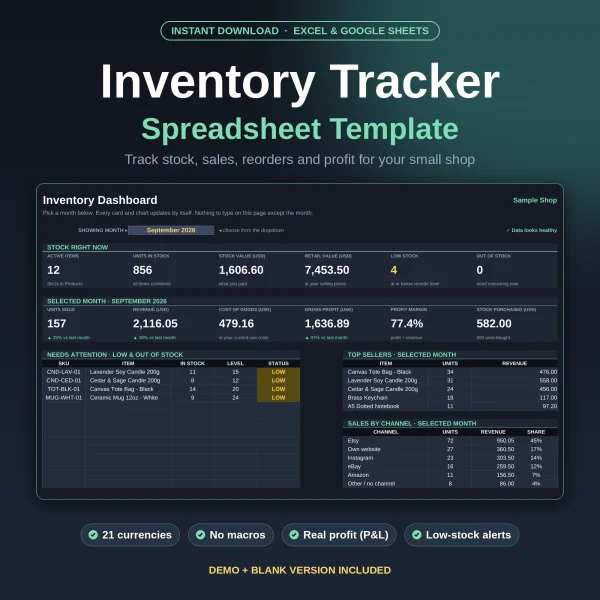Click the 'Inventory Dashboard' heading

(x=100, y=200)
